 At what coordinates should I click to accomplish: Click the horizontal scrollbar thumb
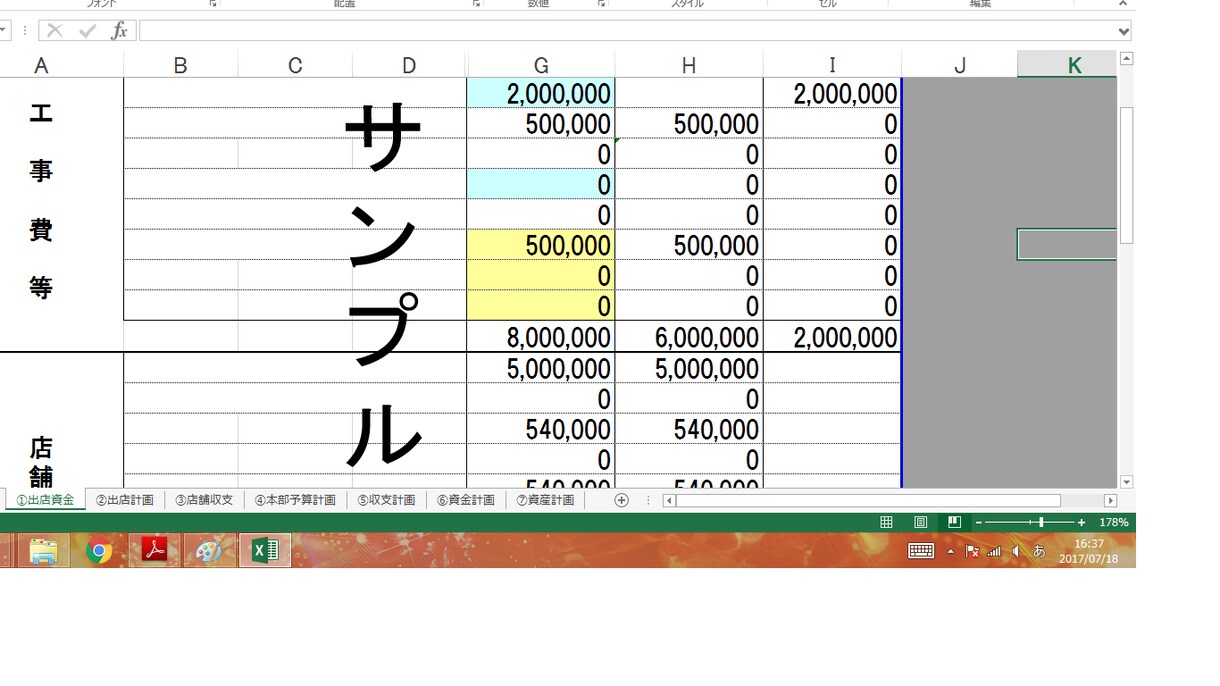[868, 500]
